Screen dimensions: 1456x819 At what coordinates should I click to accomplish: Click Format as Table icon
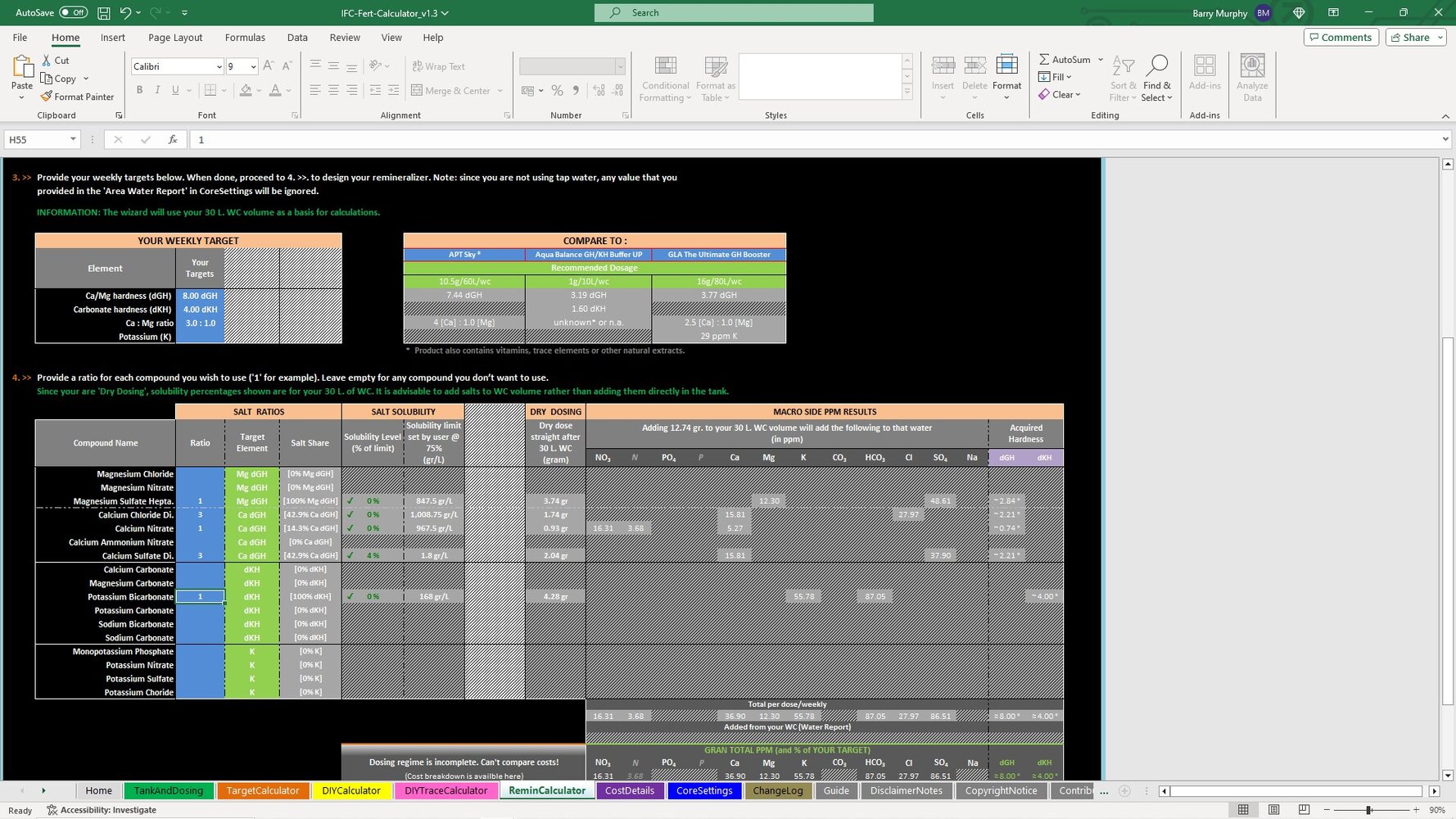click(716, 67)
